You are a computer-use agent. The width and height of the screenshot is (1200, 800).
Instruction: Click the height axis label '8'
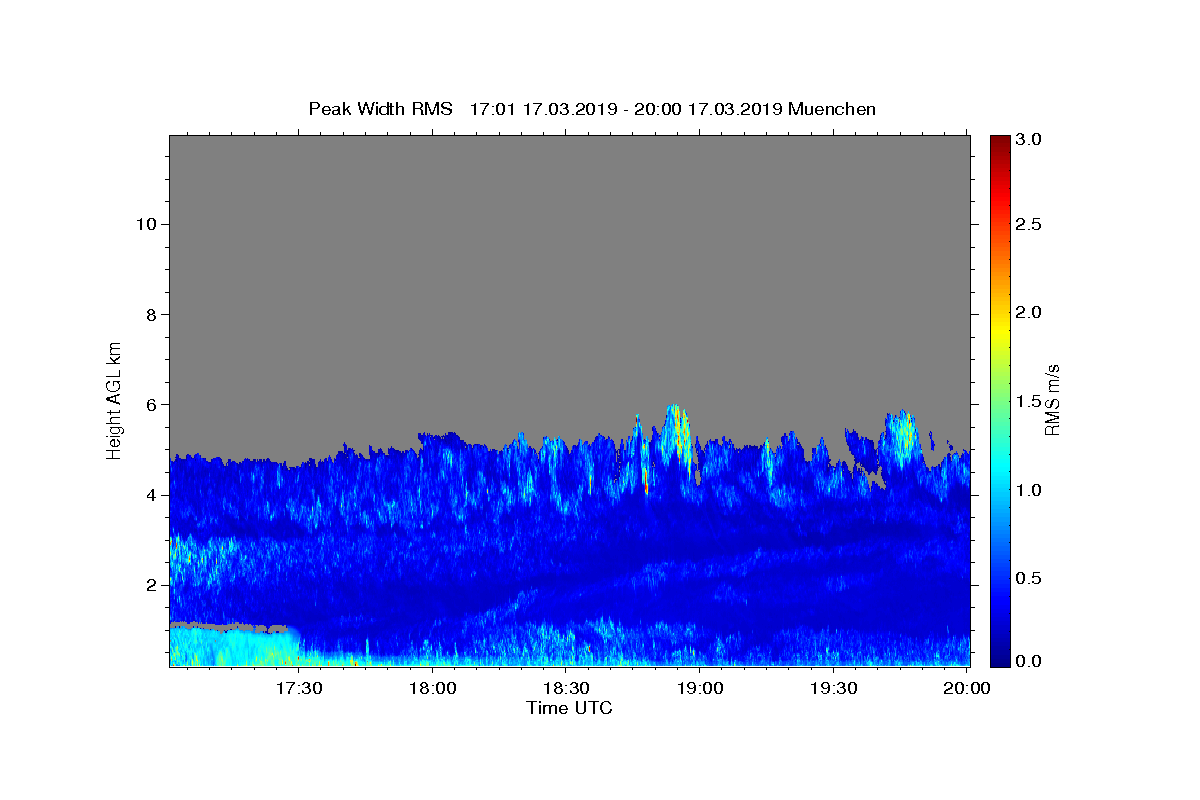[150, 314]
